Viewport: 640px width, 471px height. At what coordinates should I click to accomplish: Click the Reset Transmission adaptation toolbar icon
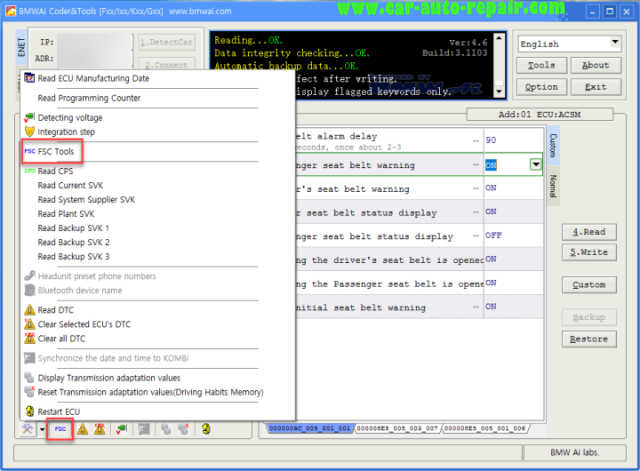click(x=183, y=429)
